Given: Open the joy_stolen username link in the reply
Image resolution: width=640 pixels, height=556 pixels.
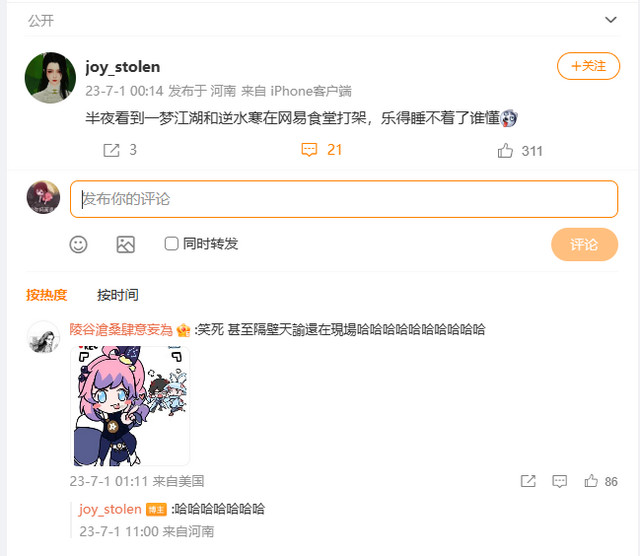Looking at the screenshot, I should tap(110, 509).
